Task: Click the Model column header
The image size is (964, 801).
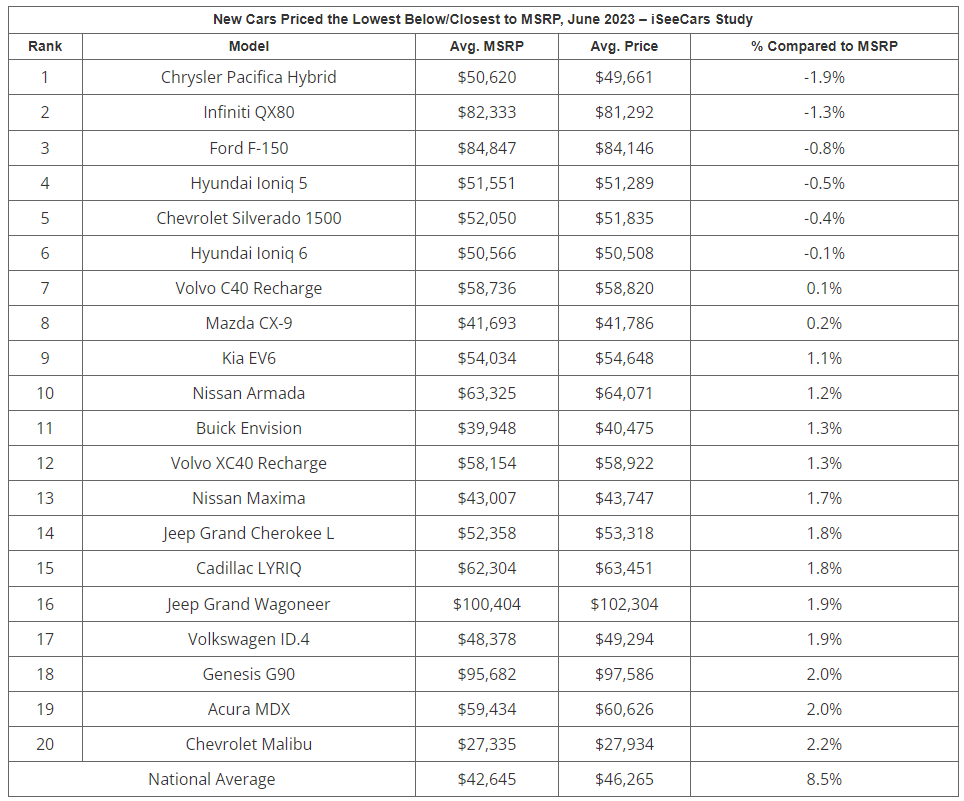Action: pyautogui.click(x=248, y=46)
